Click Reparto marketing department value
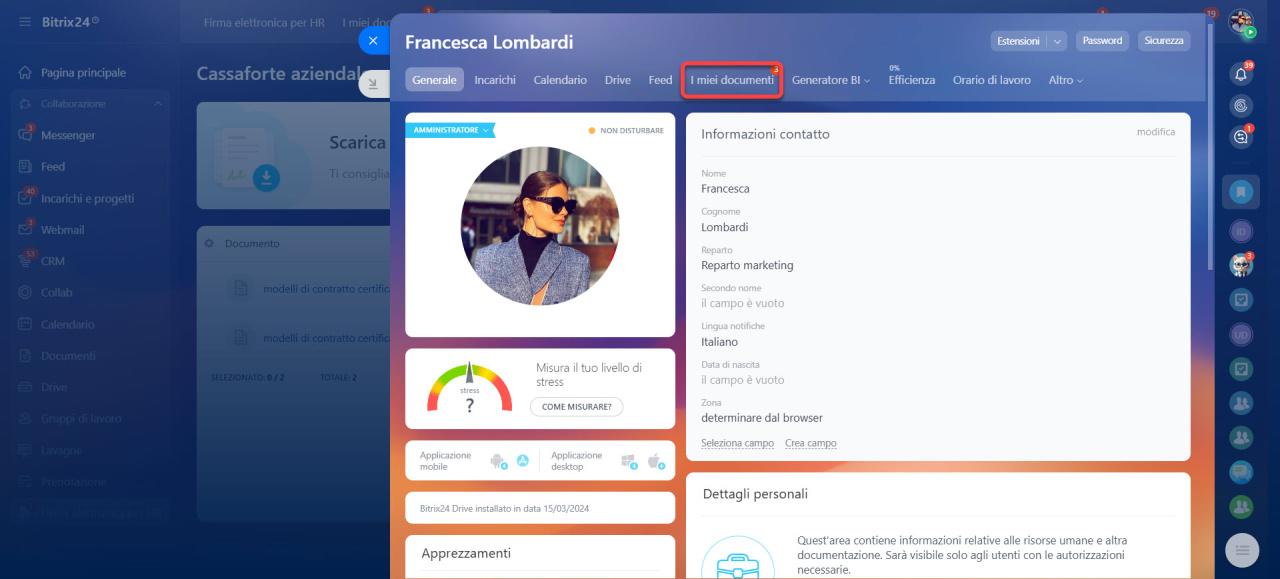The width and height of the screenshot is (1280, 579). tap(747, 265)
